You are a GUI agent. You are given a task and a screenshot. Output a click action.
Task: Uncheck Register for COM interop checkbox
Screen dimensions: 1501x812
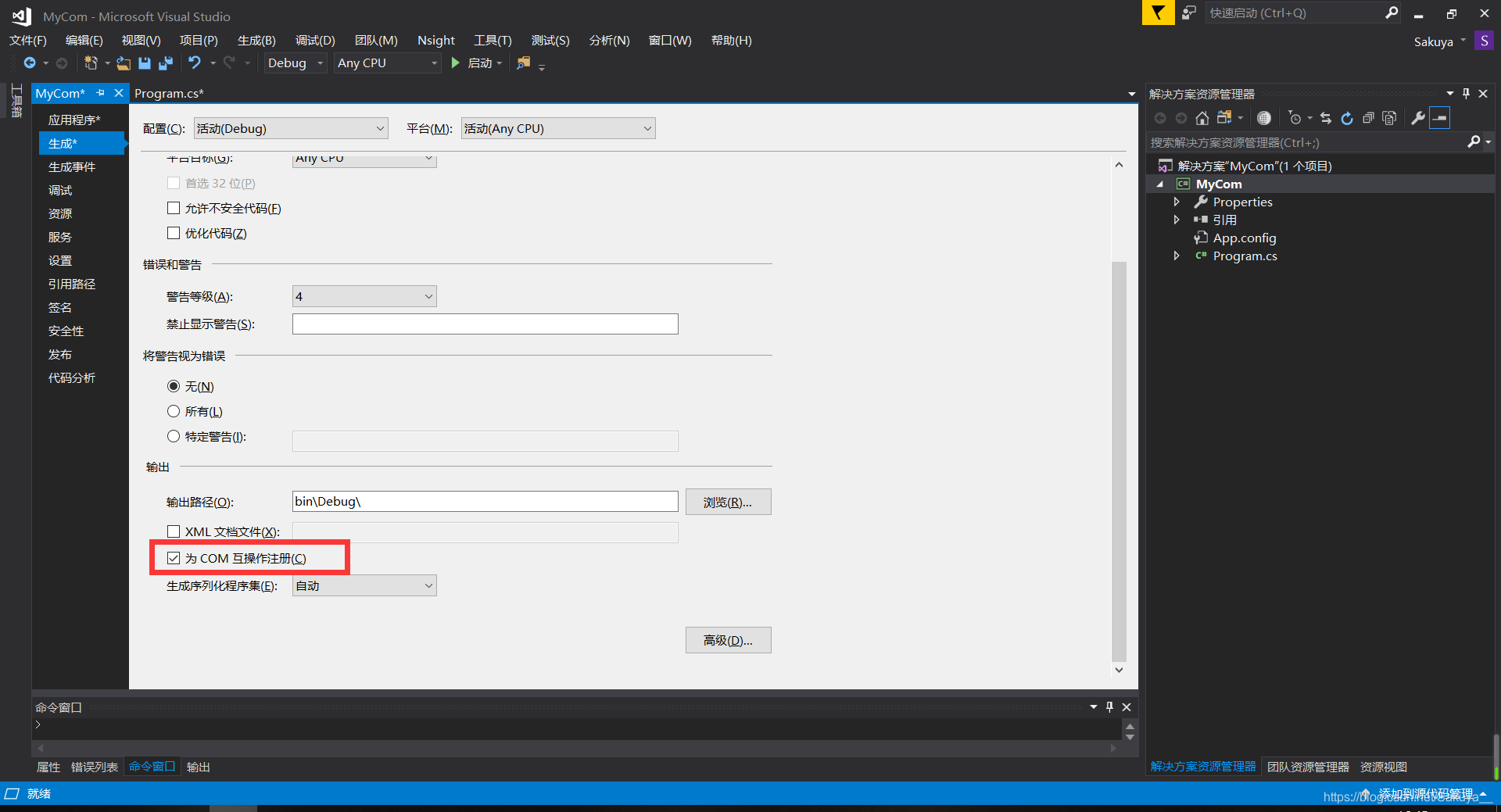click(x=174, y=558)
